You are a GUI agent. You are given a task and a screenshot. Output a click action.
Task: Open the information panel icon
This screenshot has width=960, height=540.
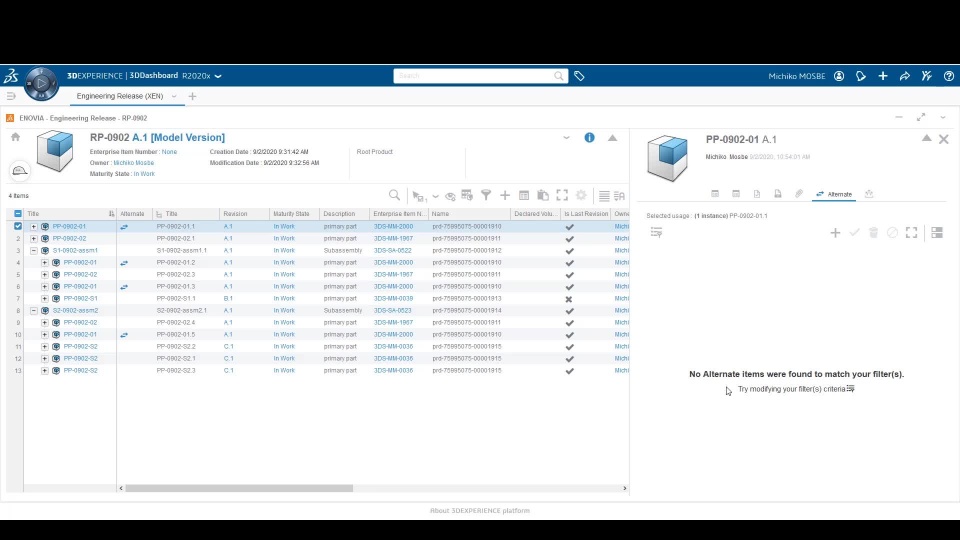589,138
